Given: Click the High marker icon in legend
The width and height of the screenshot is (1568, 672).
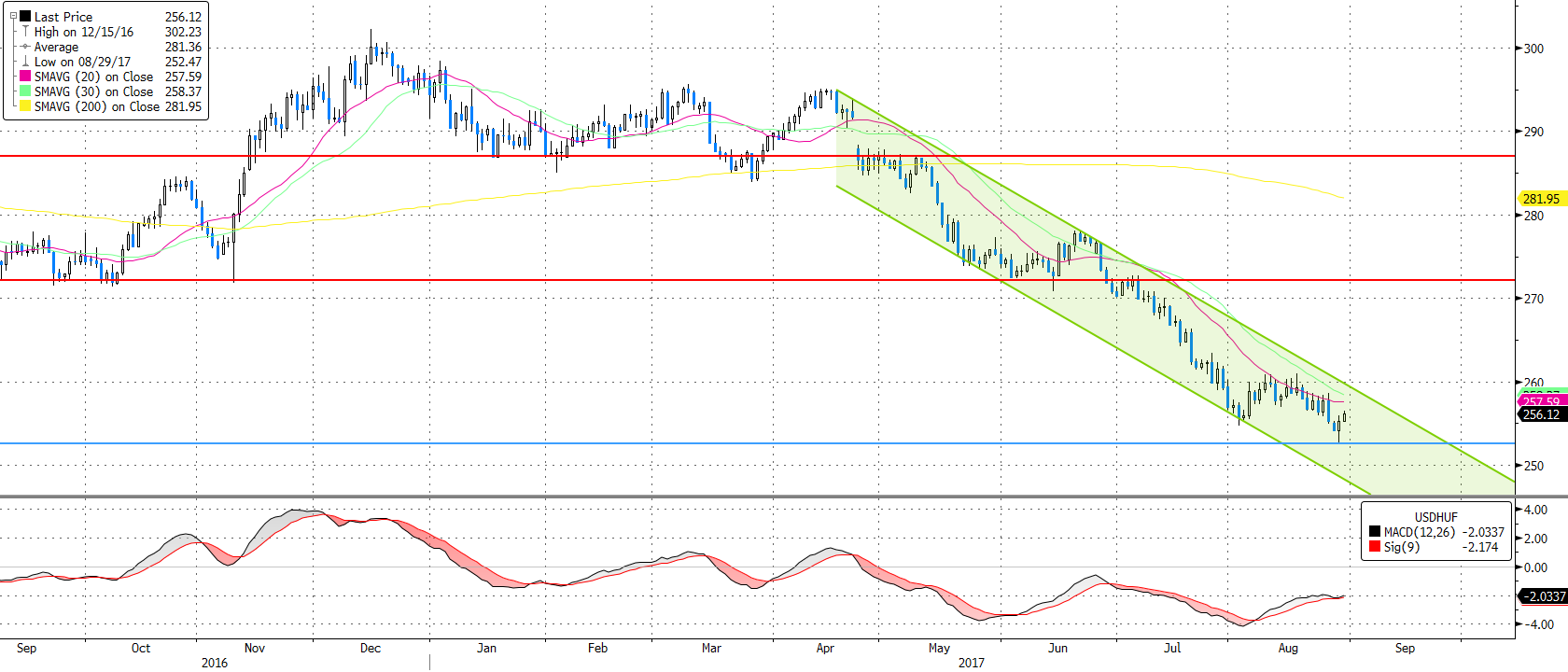Looking at the screenshot, I should [x=25, y=32].
